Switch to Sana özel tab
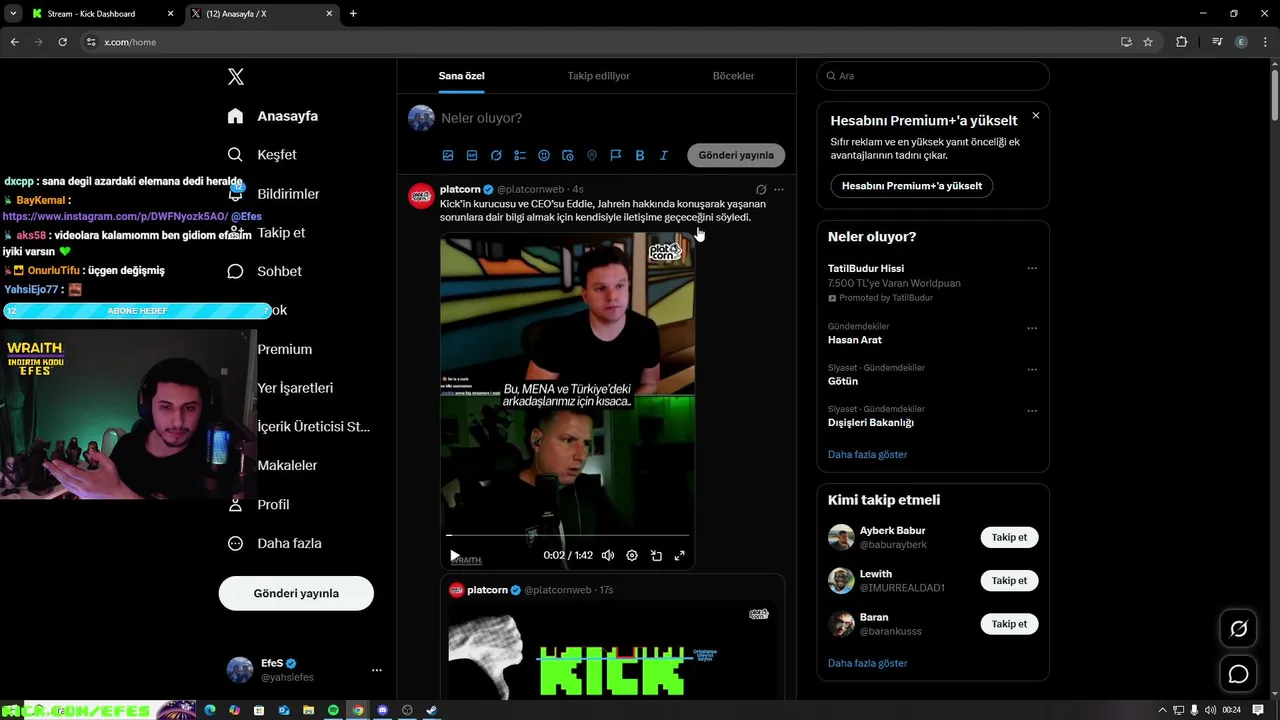Viewport: 1280px width, 720px height. [461, 76]
